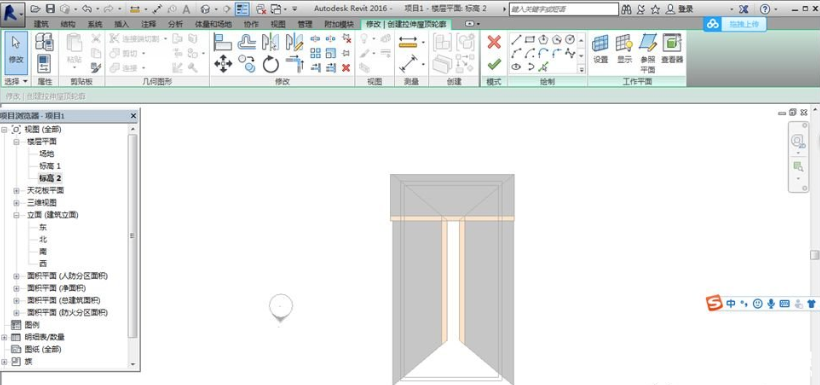Click the Undo arrow in quick access toolbar

(88, 9)
